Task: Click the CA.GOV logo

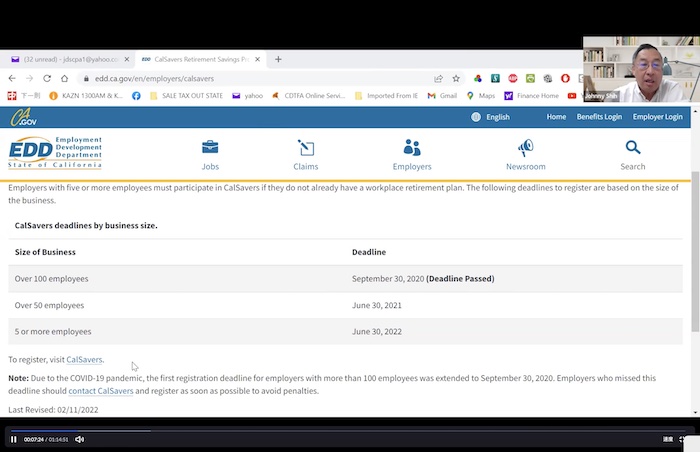Action: tap(24, 117)
